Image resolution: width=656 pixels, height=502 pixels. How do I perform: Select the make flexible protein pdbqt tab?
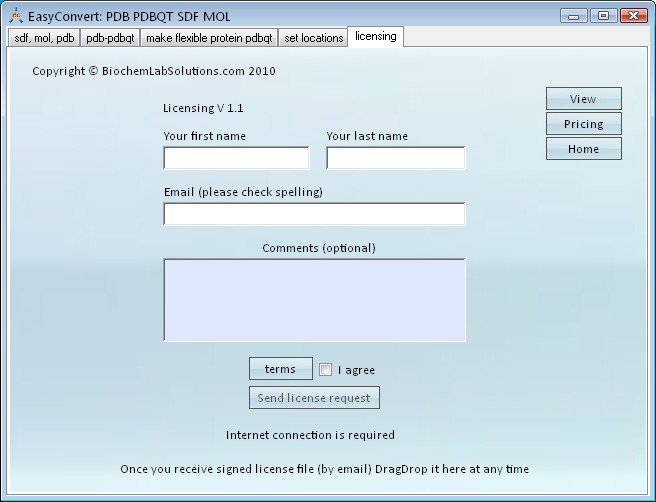(x=208, y=38)
